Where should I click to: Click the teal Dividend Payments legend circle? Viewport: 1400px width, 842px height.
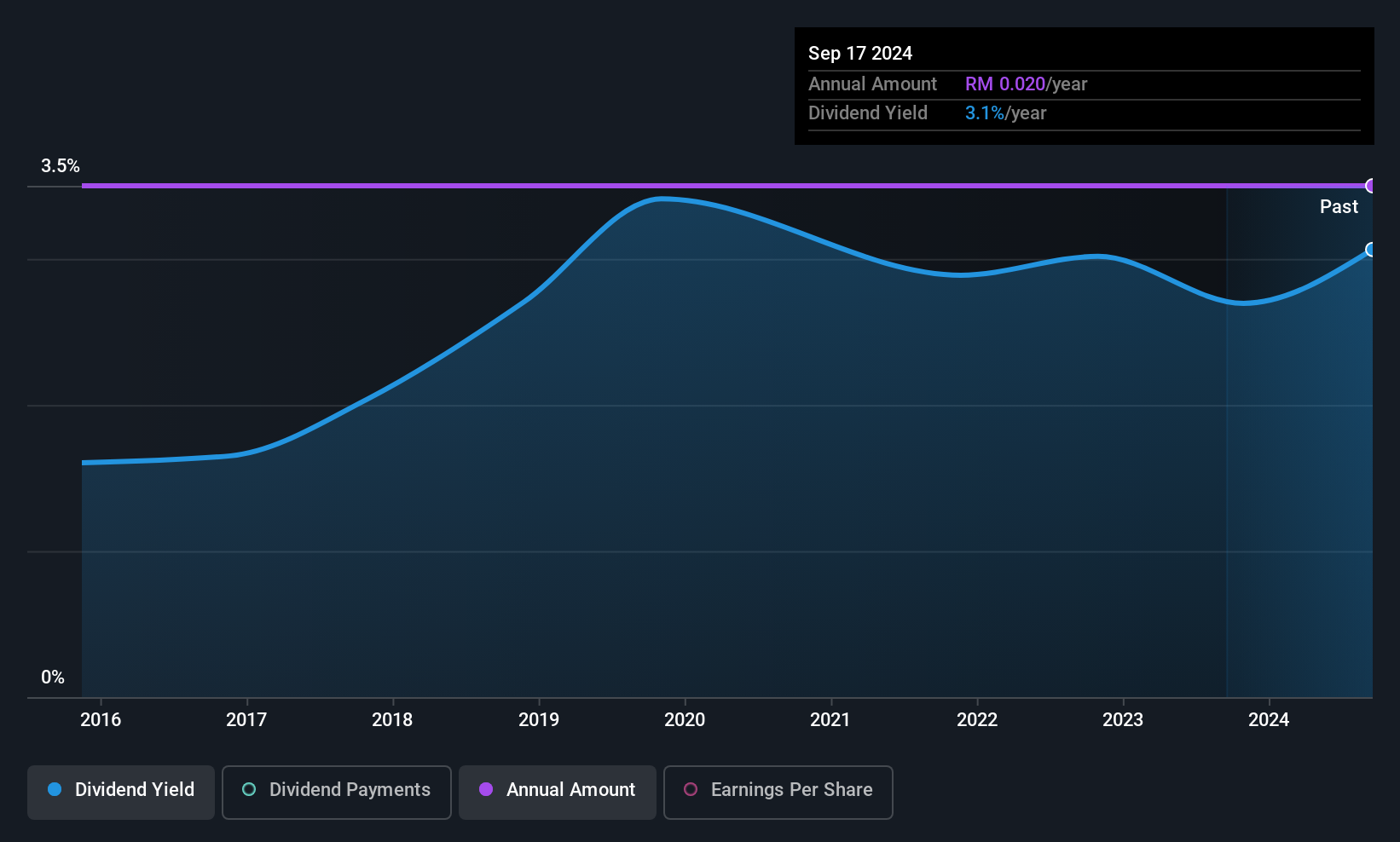coord(249,789)
